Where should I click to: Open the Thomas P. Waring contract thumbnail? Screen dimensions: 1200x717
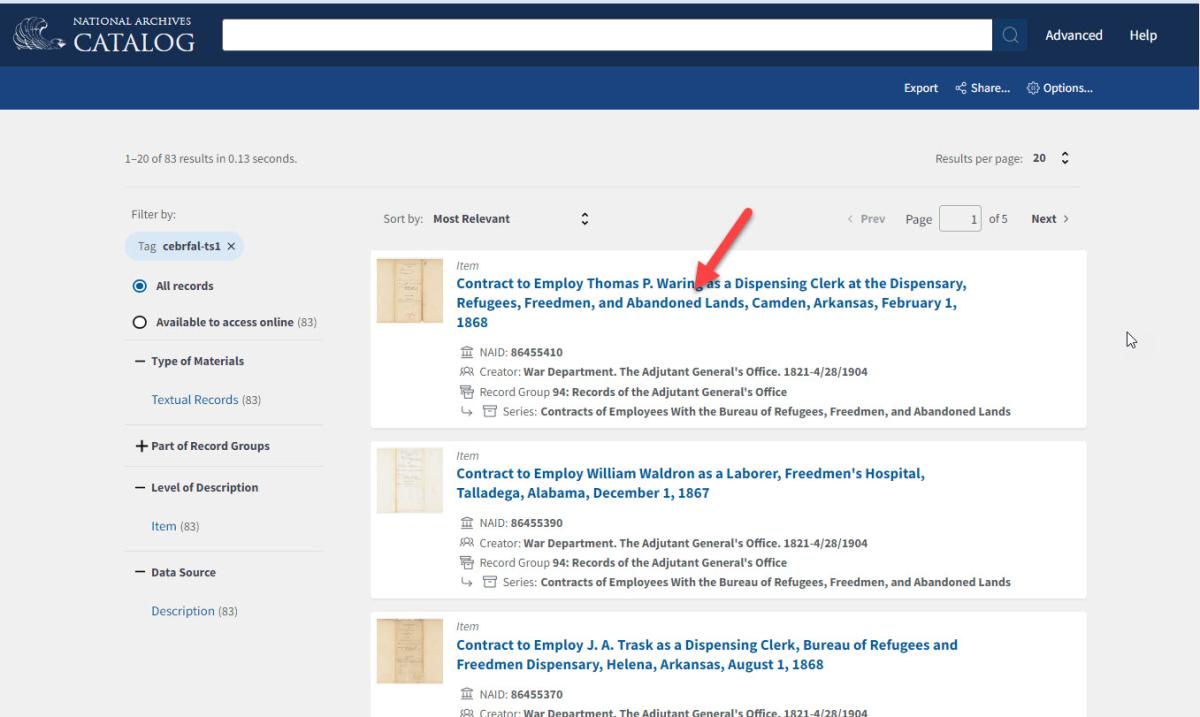point(409,291)
